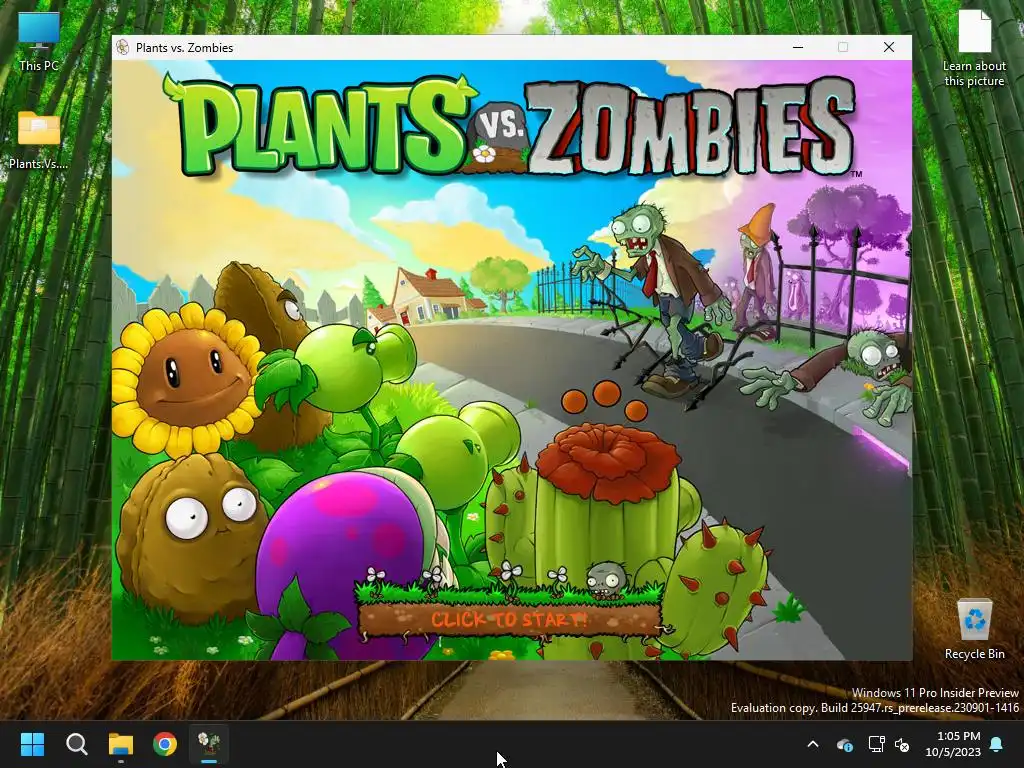Click the muted volume tray icon
Screen dimensions: 1024x768
(x=902, y=744)
